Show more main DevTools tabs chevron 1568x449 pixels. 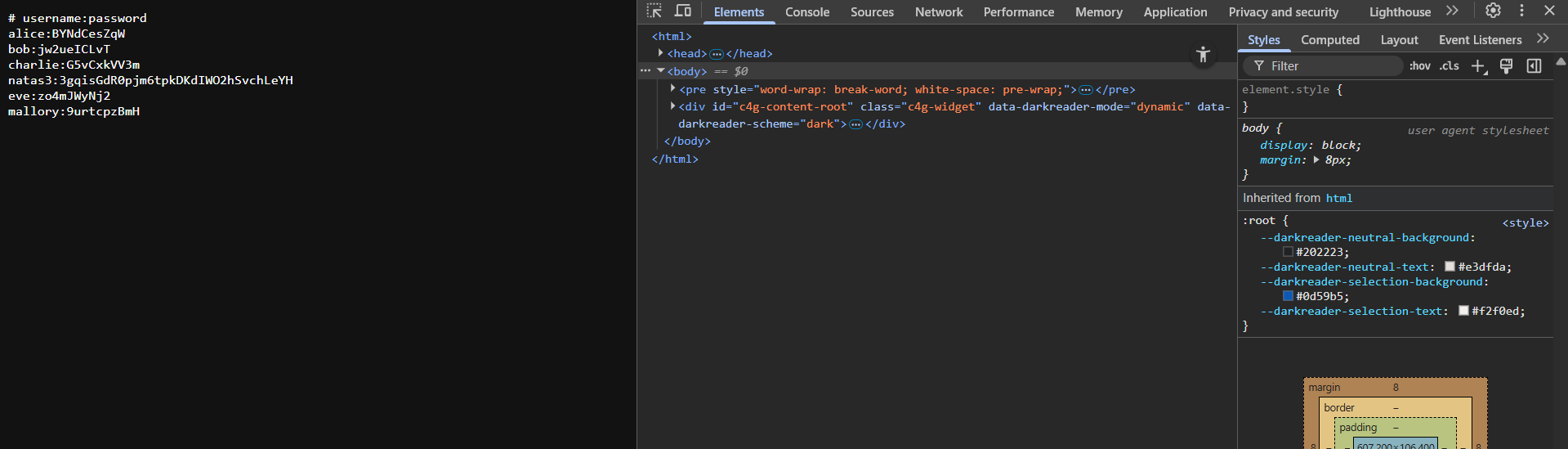pyautogui.click(x=1452, y=11)
